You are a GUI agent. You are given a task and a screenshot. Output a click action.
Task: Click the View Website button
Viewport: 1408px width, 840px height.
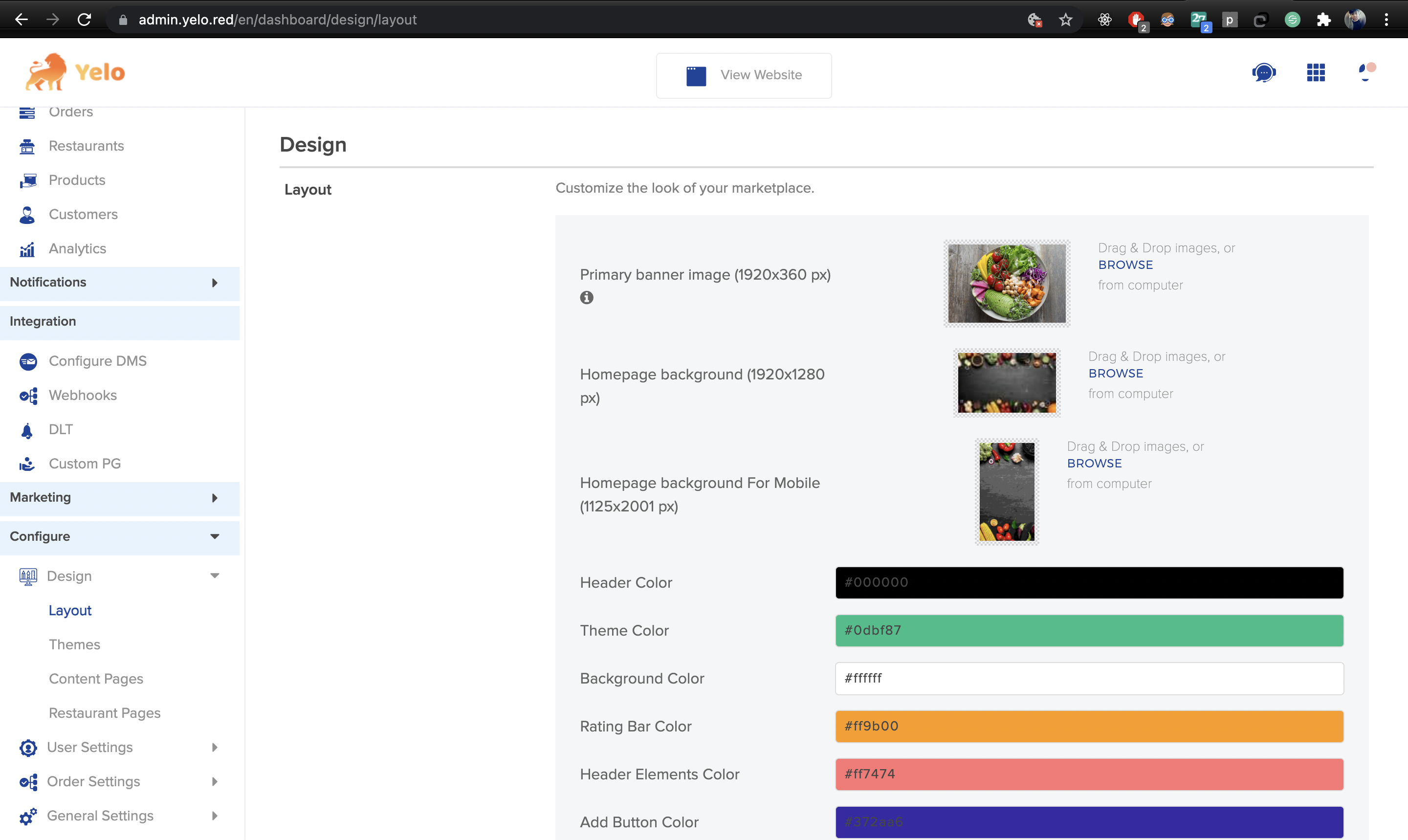click(x=744, y=75)
